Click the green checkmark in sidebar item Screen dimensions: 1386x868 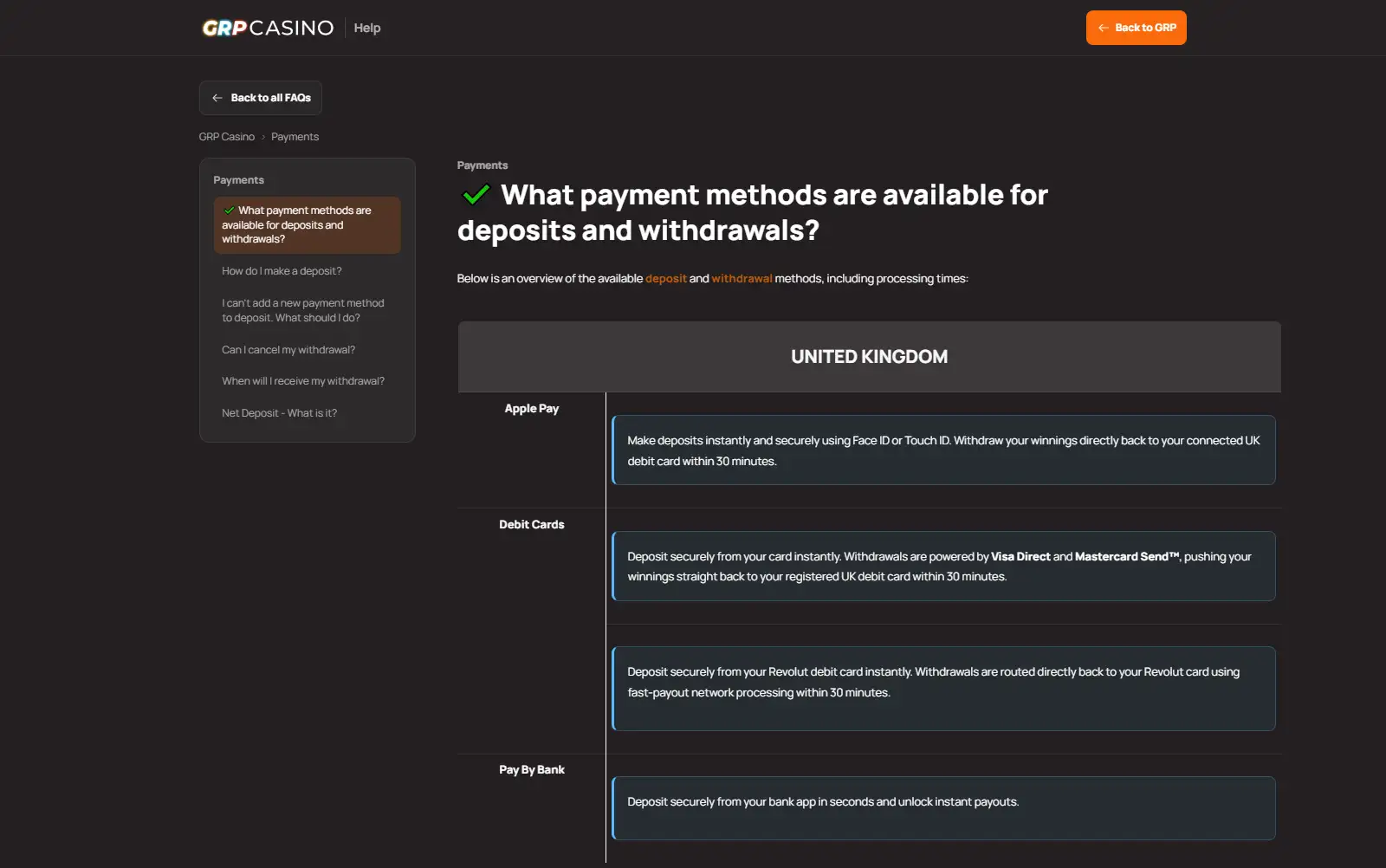[x=230, y=211]
